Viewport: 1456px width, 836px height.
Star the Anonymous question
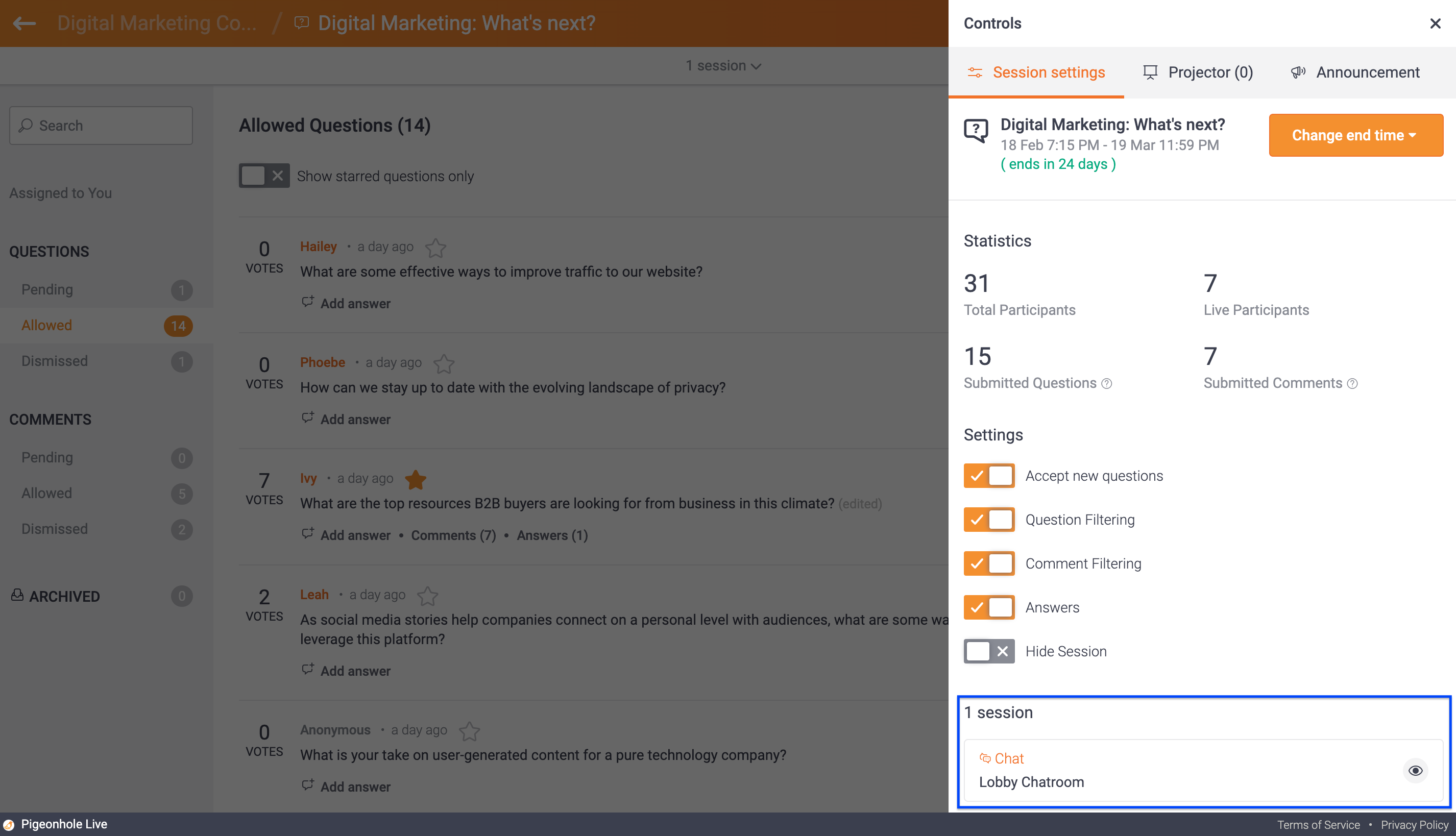pos(469,731)
